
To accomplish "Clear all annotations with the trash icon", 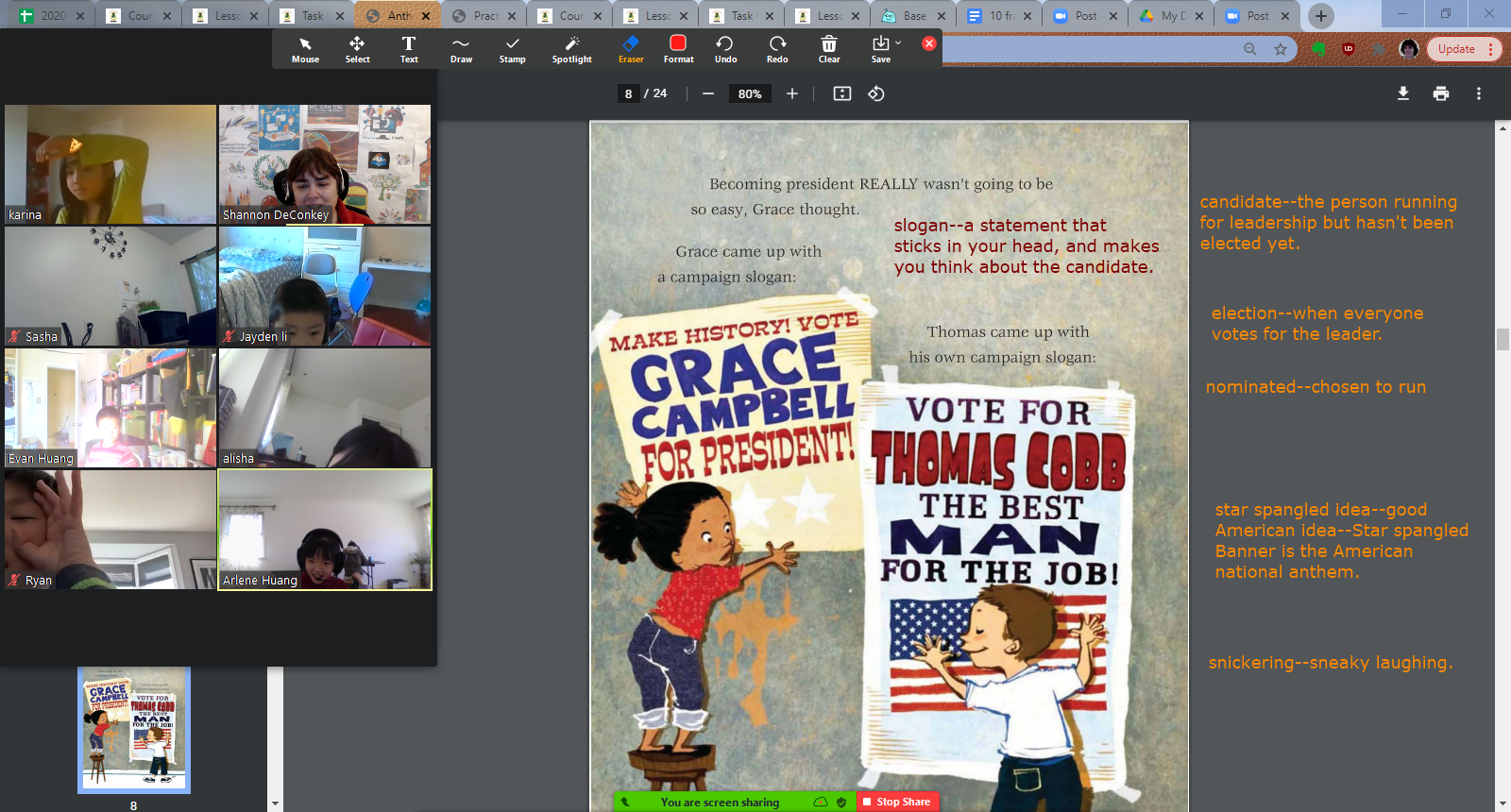I will click(829, 49).
